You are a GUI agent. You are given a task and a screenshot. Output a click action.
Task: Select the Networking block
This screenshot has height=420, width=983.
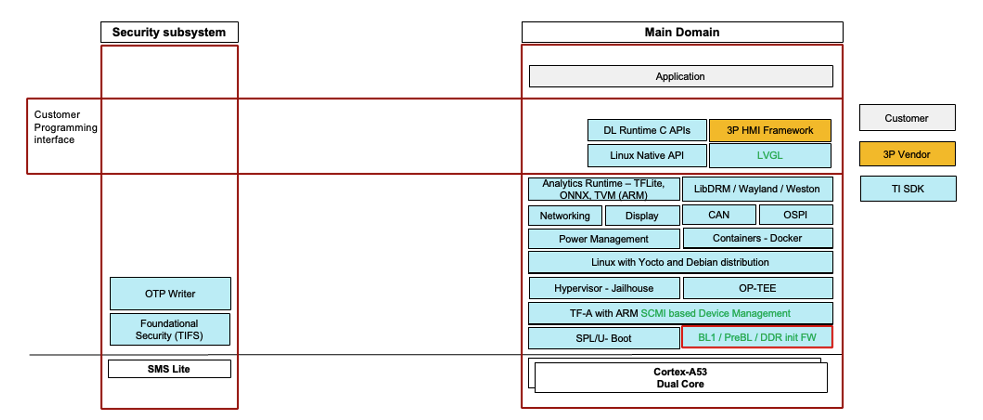point(565,215)
